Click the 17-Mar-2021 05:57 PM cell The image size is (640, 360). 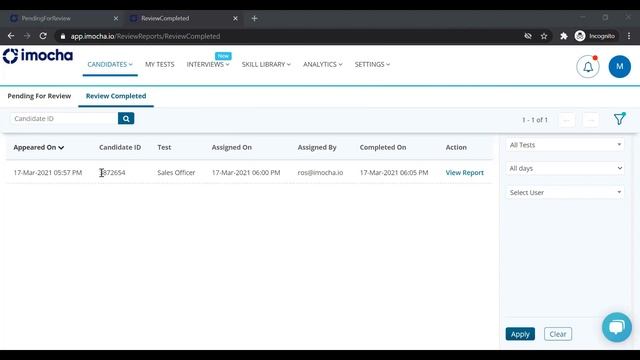pyautogui.click(x=48, y=173)
